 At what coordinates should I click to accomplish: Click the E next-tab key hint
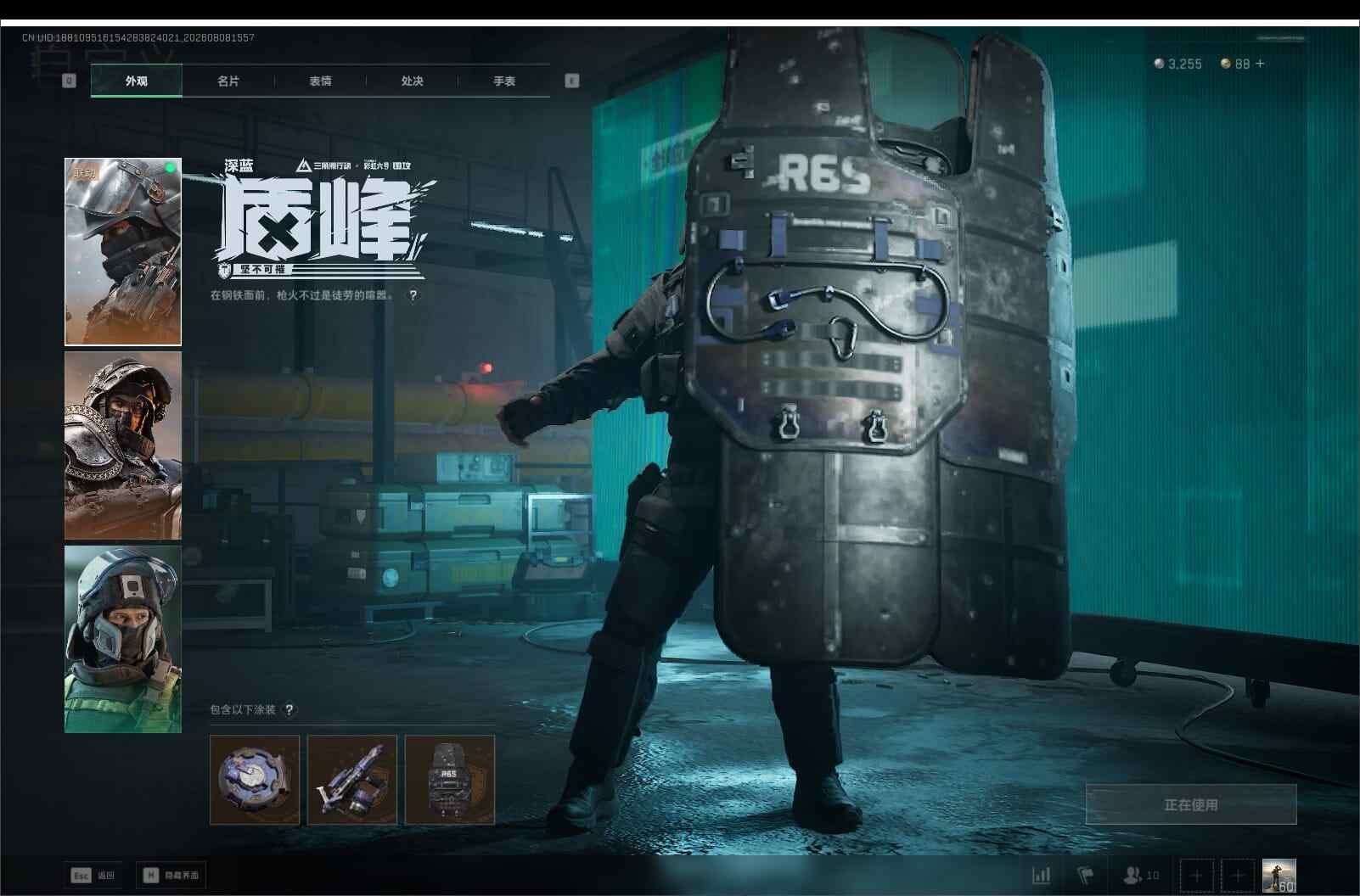(x=572, y=81)
